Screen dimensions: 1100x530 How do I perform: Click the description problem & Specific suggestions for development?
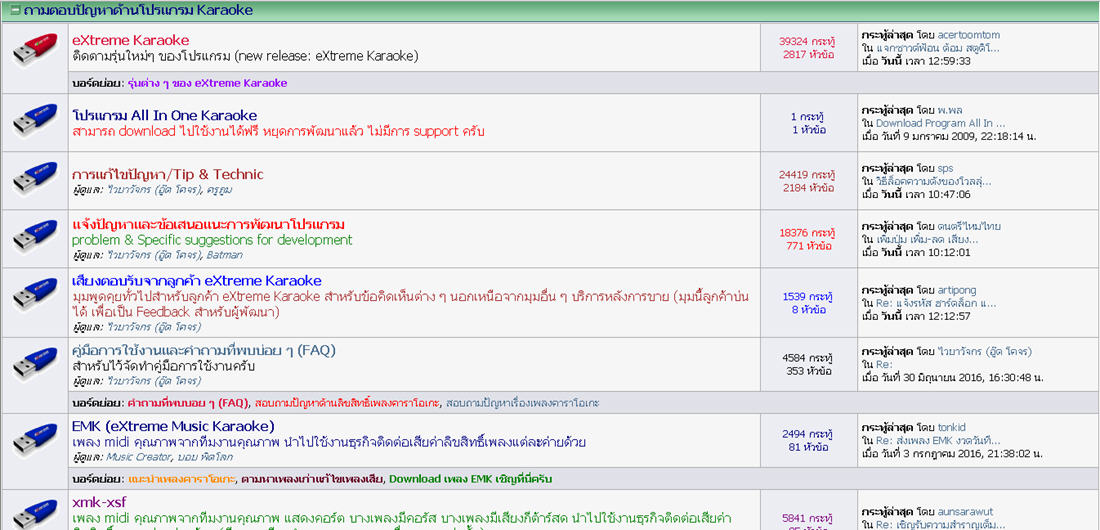[x=212, y=240]
